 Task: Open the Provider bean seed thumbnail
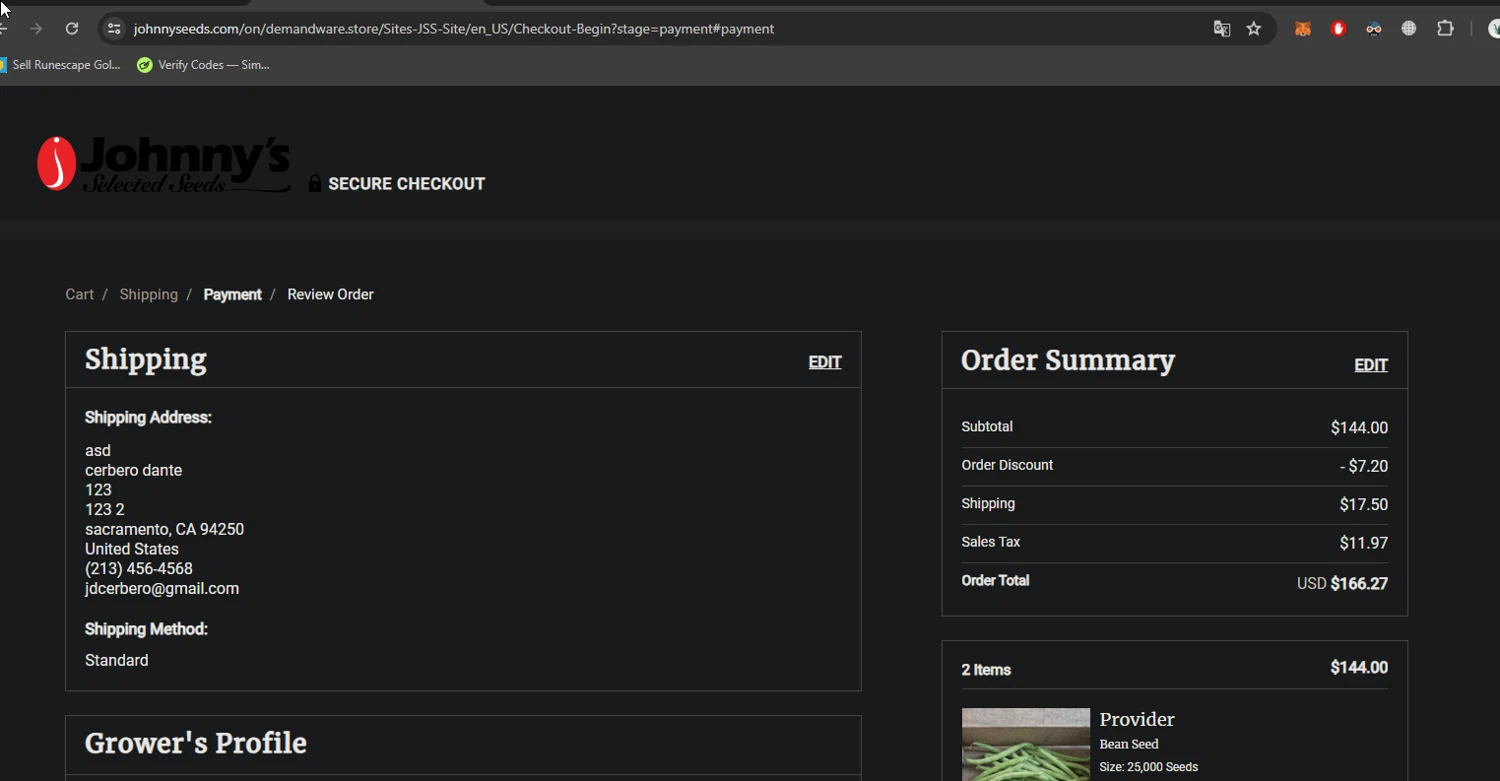[x=1026, y=744]
